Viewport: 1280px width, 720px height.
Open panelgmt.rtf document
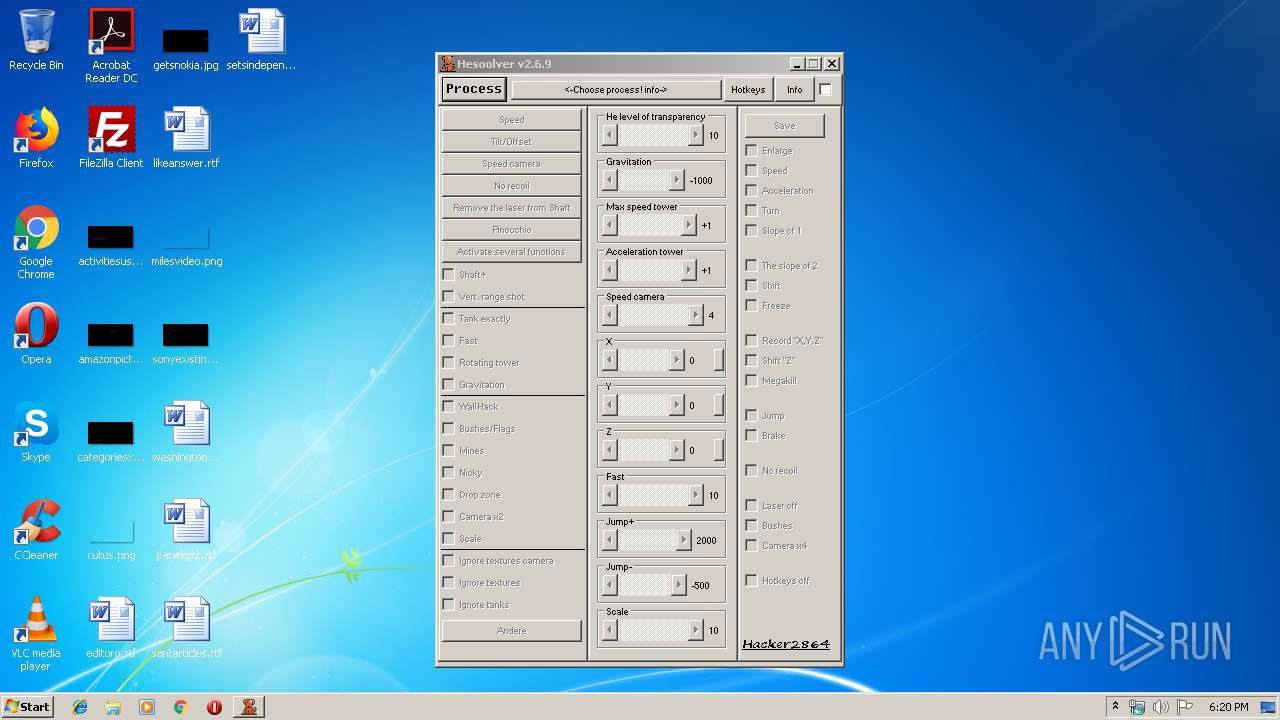pos(186,530)
